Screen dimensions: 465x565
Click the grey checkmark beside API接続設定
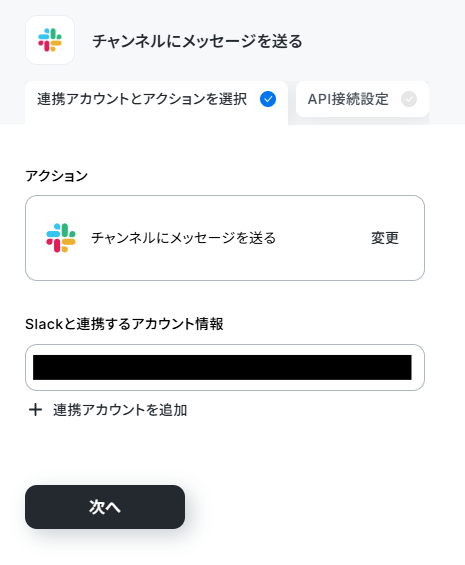tap(409, 99)
